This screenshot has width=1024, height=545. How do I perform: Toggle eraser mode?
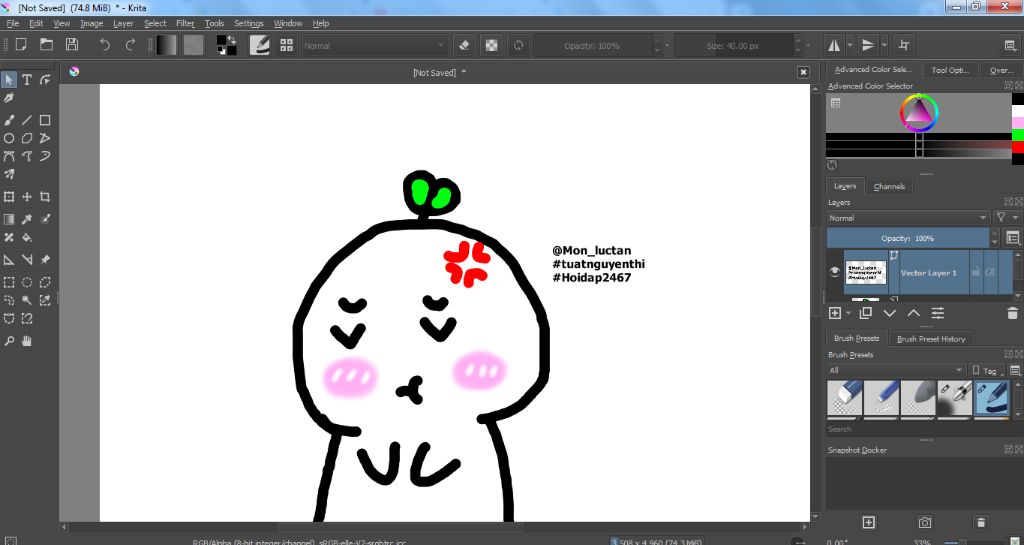point(464,45)
